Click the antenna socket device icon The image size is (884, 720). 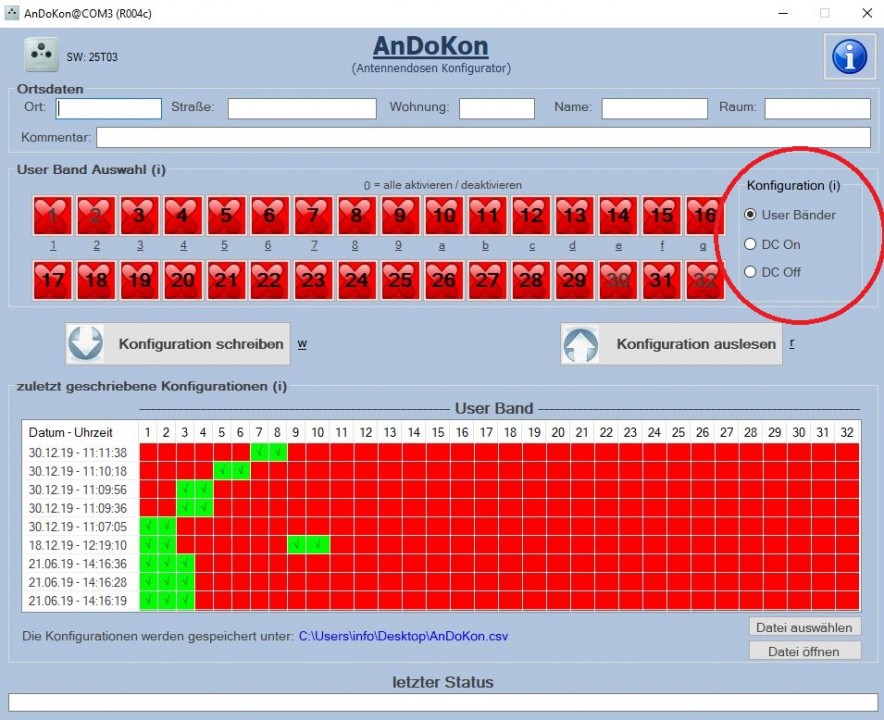[42, 56]
